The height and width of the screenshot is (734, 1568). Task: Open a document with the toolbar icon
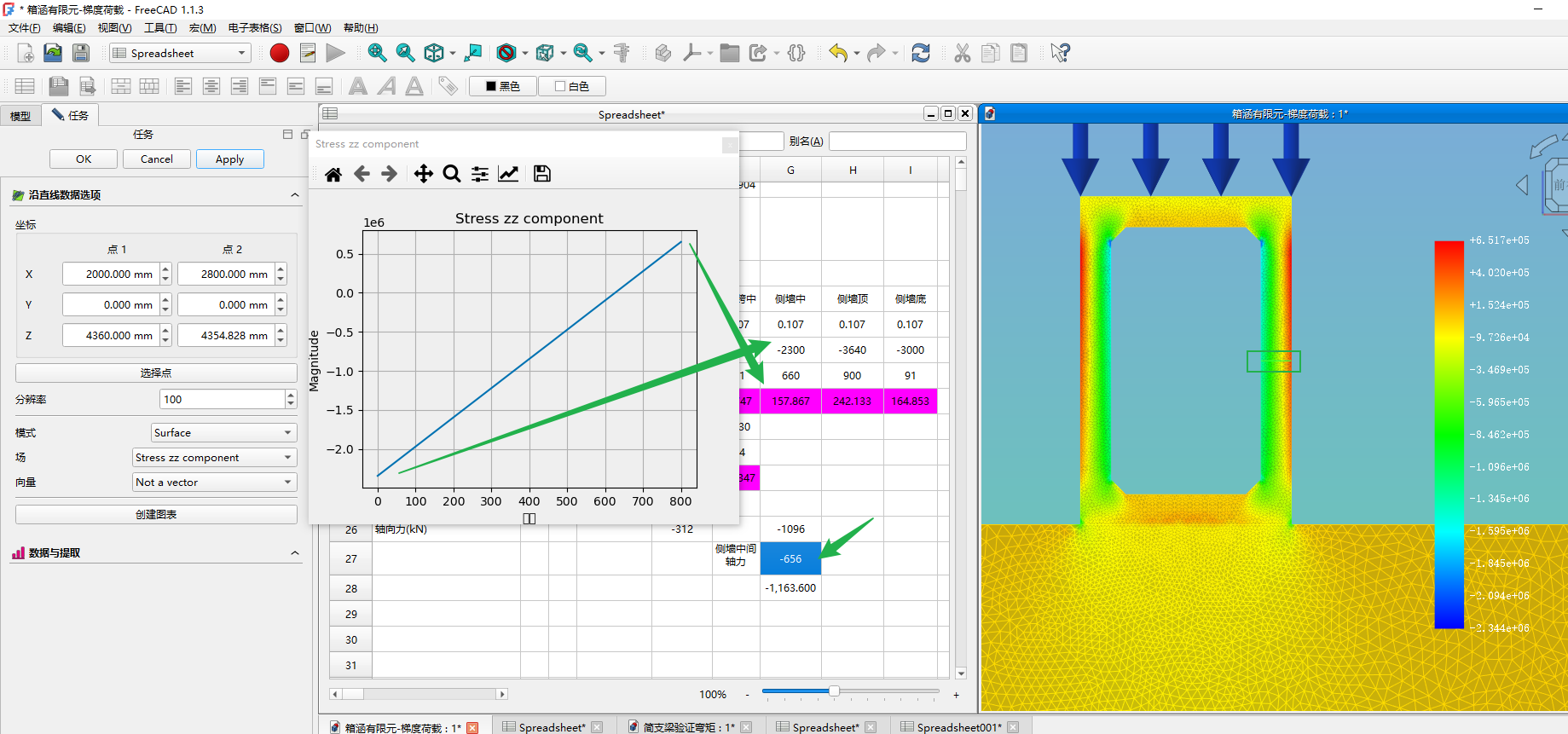pyautogui.click(x=53, y=53)
